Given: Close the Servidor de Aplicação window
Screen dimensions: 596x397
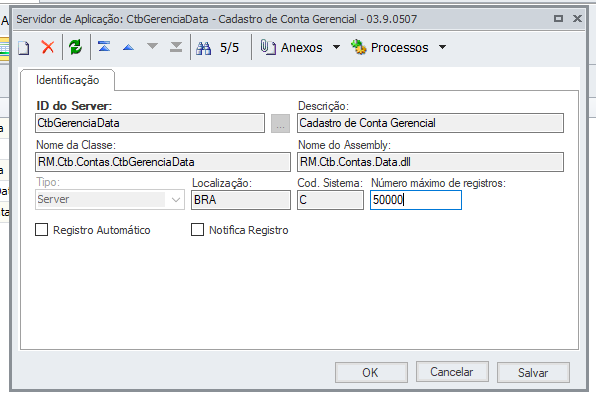Looking at the screenshot, I should [x=577, y=18].
